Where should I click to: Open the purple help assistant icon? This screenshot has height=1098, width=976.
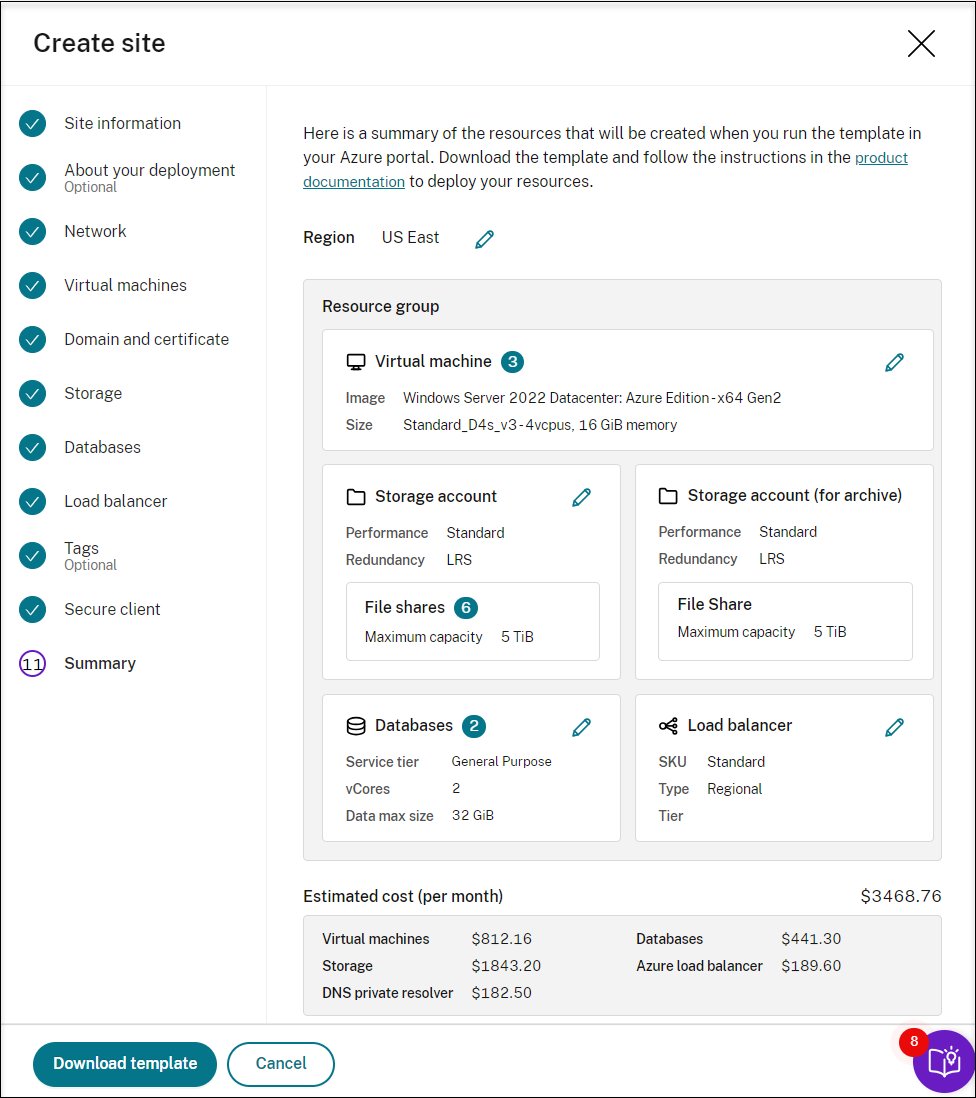(942, 1062)
